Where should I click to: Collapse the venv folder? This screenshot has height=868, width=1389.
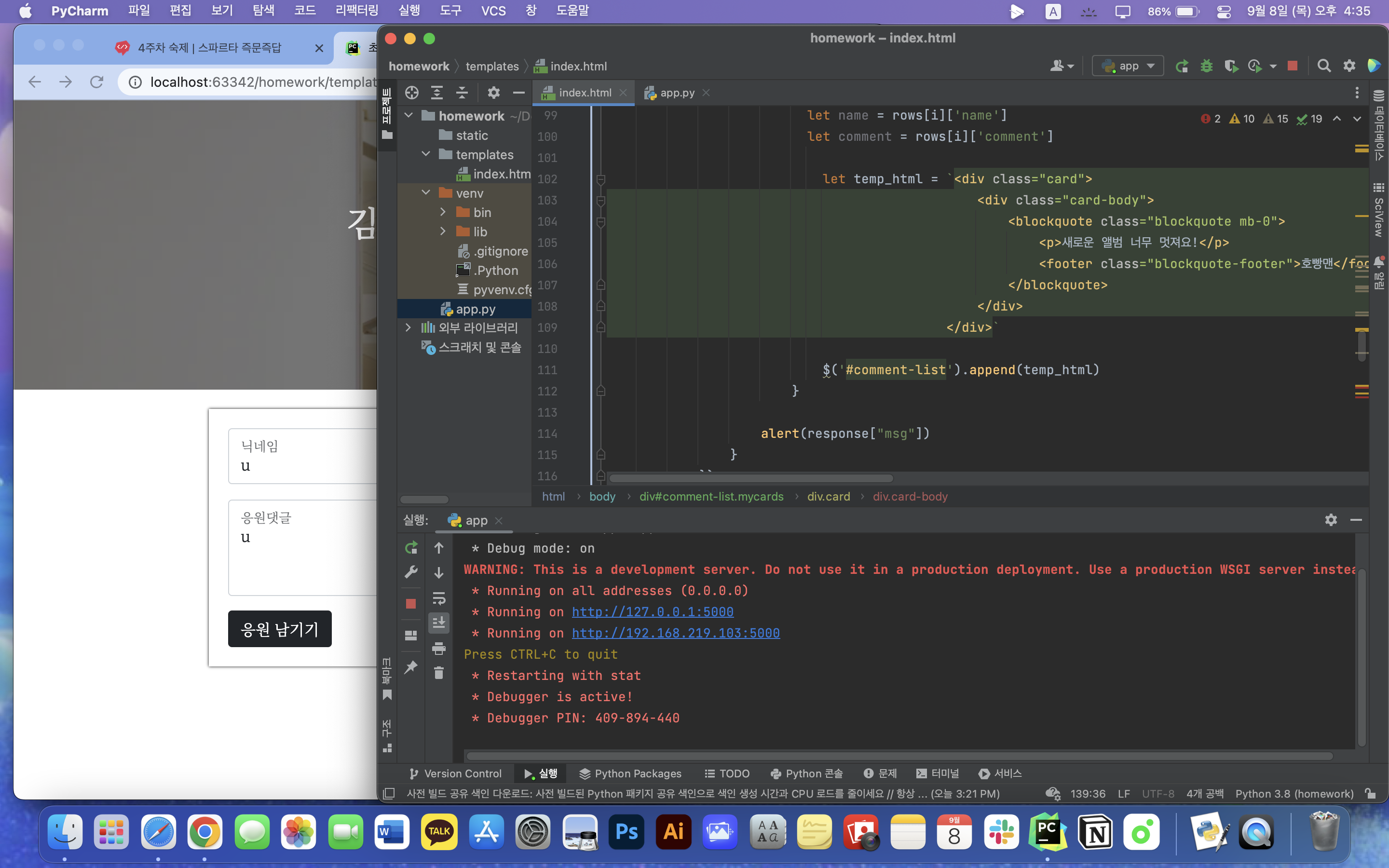(x=426, y=192)
